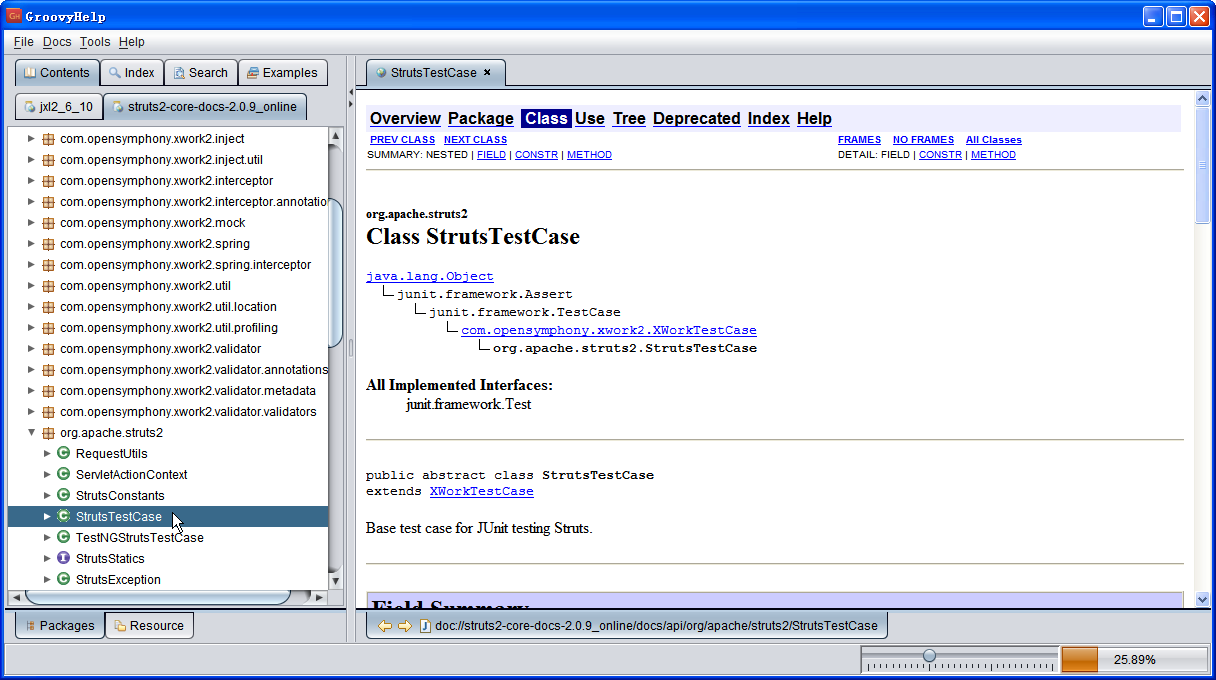The width and height of the screenshot is (1216, 680).
Task: Expand the com.opensymphony.xwork2.validator.validators package node
Action: (x=31, y=412)
